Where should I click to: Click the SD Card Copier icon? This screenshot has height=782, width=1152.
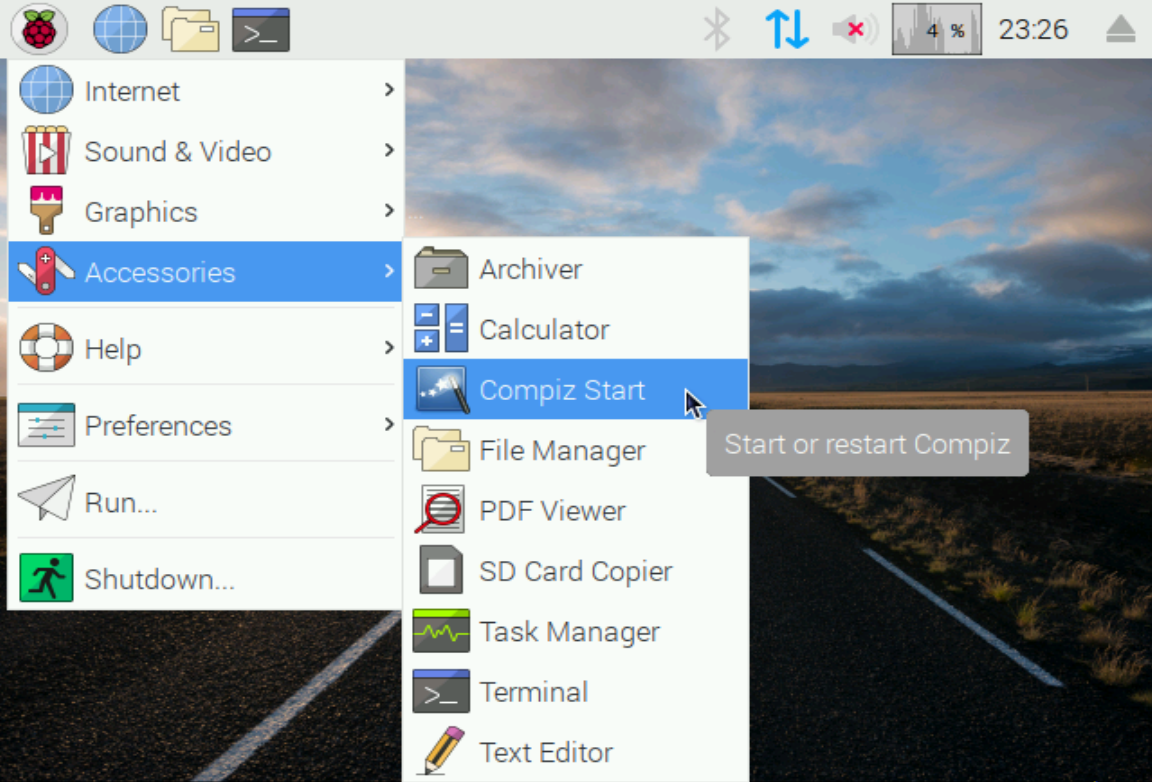click(441, 570)
